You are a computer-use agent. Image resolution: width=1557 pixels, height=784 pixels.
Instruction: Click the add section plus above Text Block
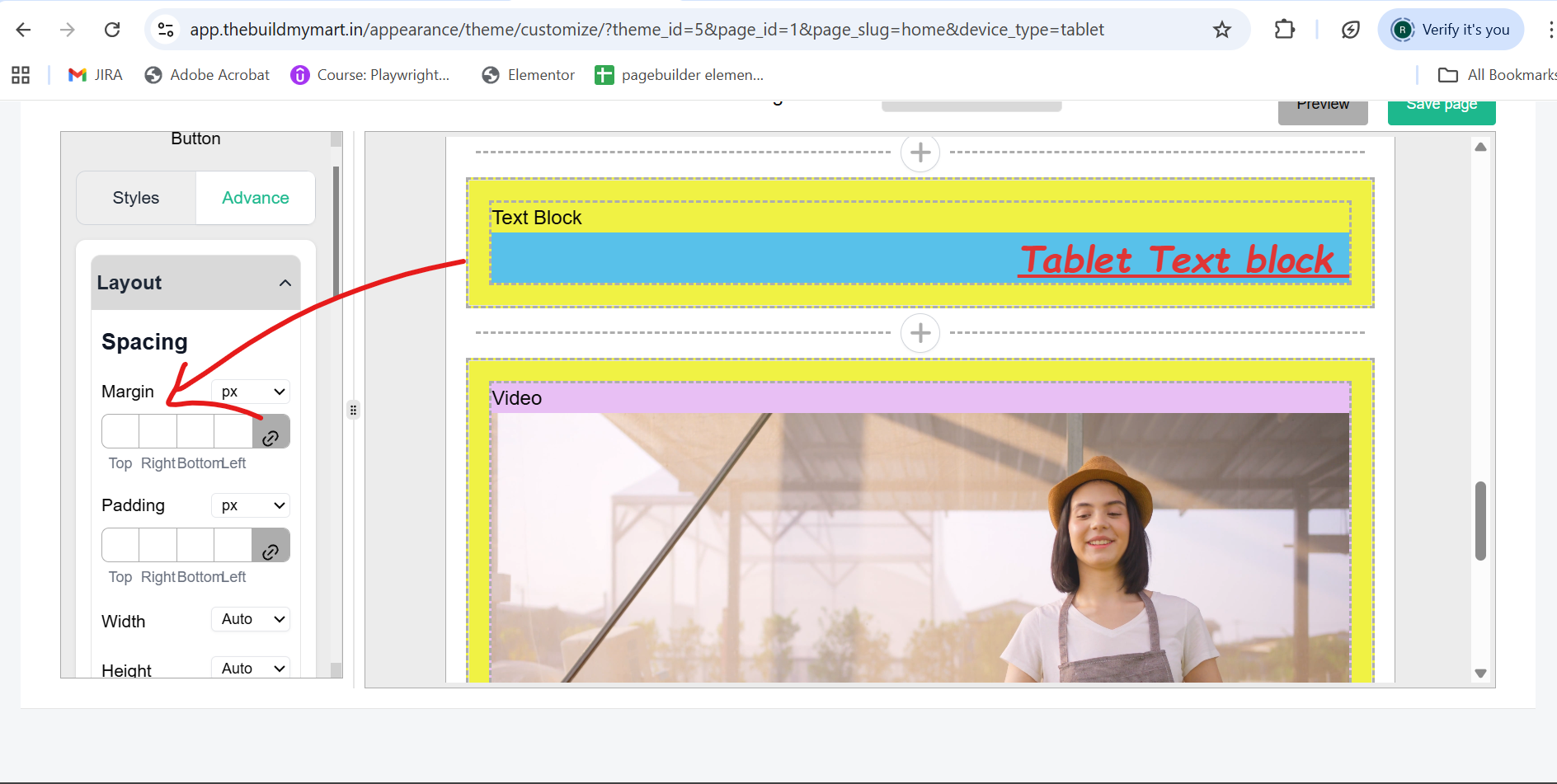(x=920, y=153)
